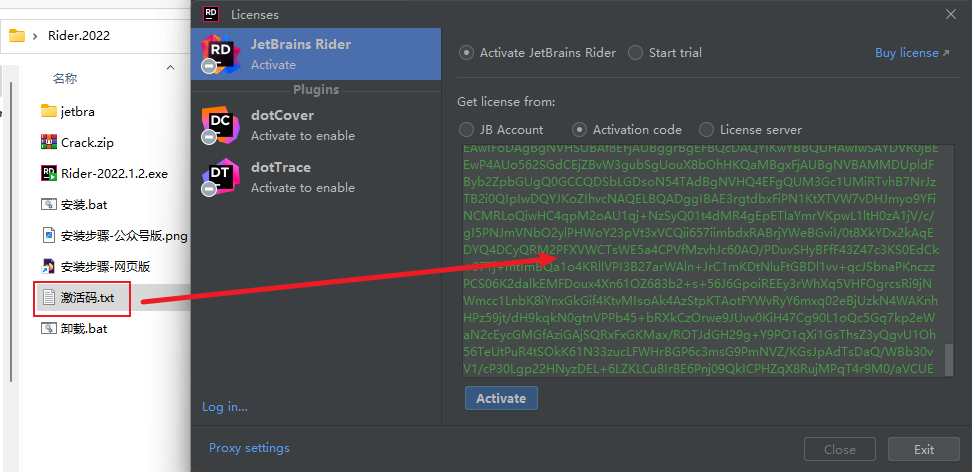Viewport: 972px width, 472px height.
Task: Open the Buy license link
Action: 912,53
